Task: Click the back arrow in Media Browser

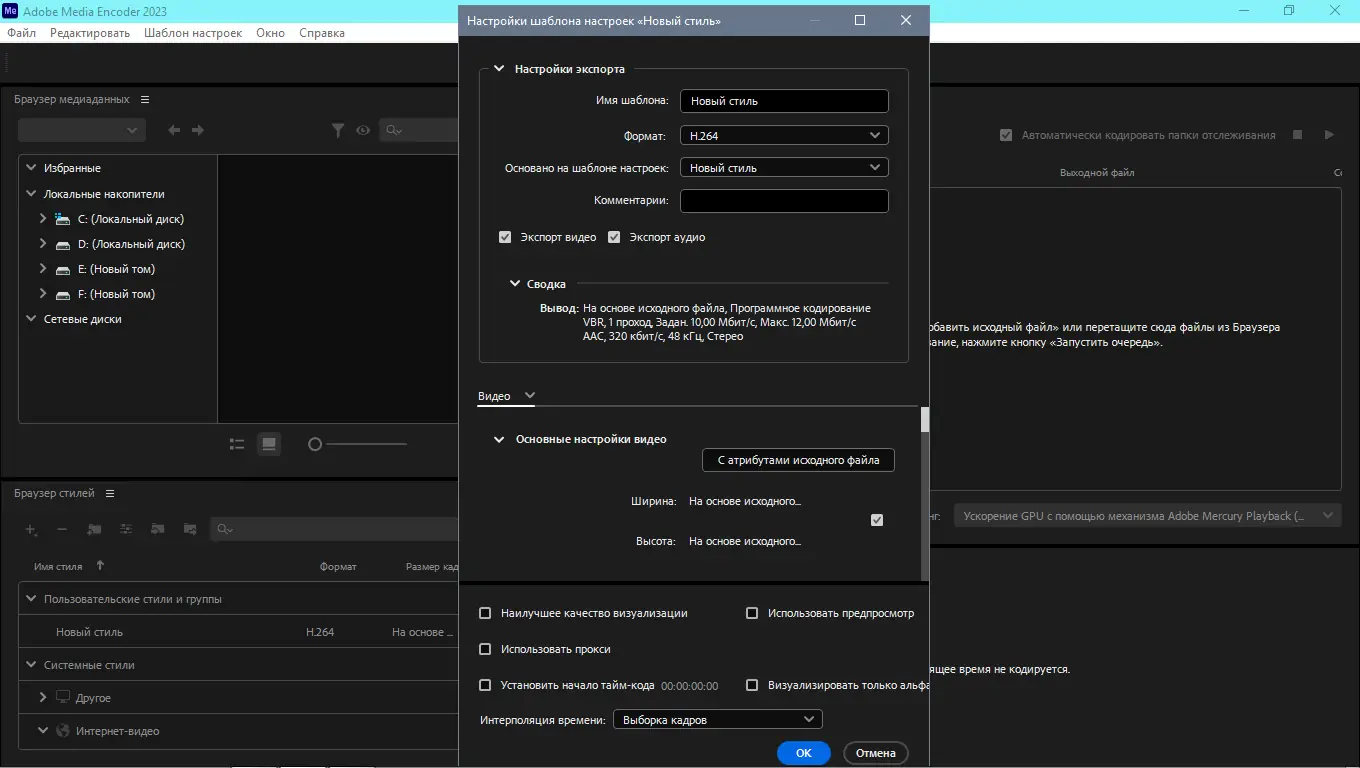Action: tap(174, 130)
